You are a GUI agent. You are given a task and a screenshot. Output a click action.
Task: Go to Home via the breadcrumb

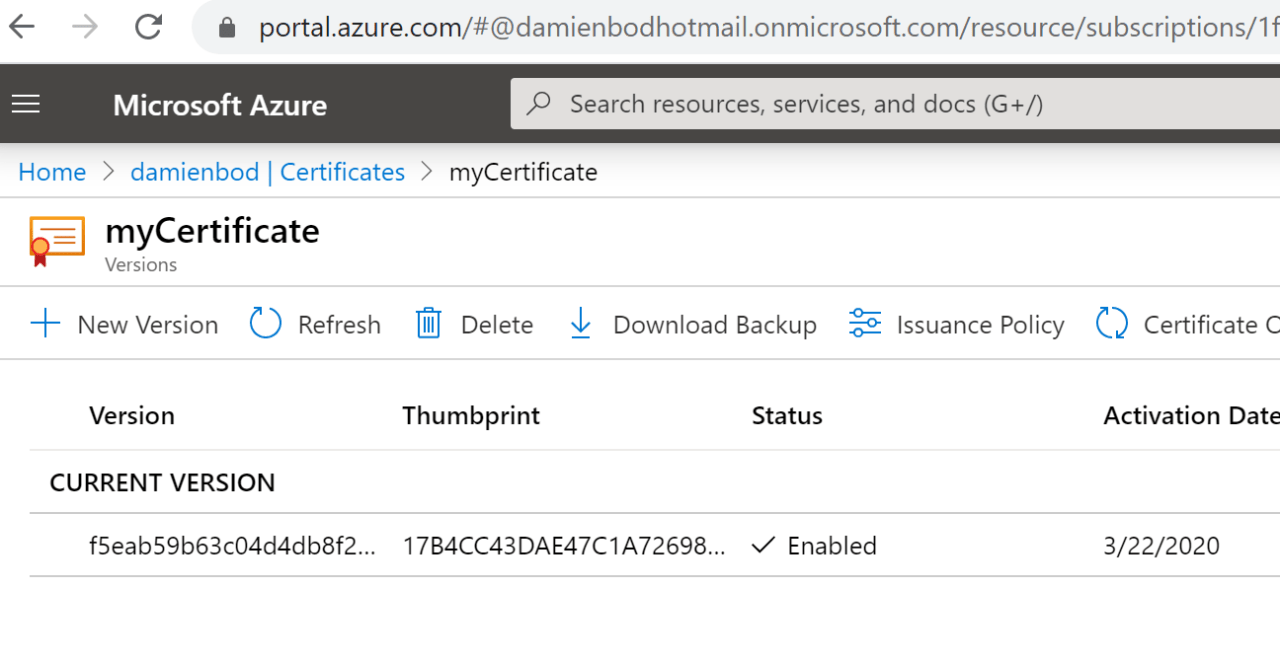(x=51, y=171)
